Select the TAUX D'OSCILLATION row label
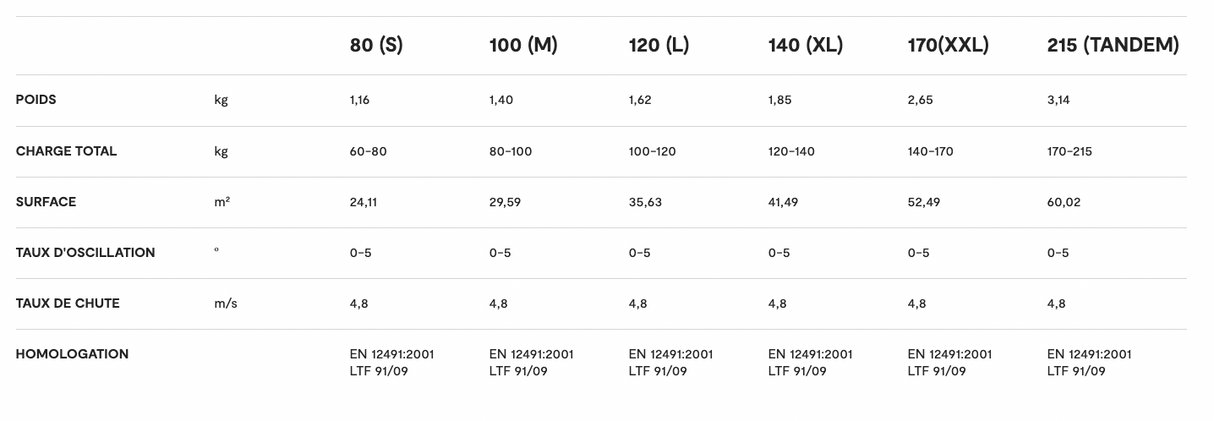 pos(85,253)
